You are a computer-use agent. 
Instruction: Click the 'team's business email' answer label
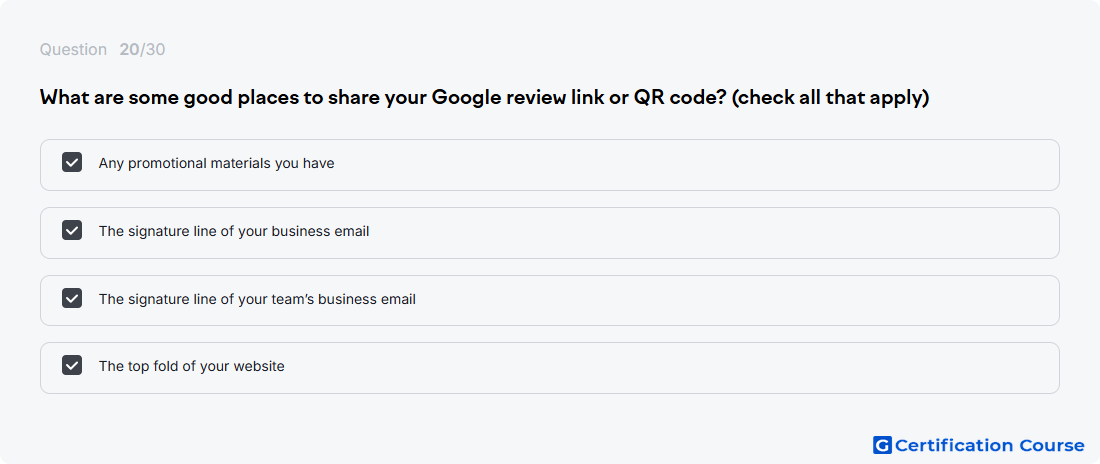tap(257, 299)
